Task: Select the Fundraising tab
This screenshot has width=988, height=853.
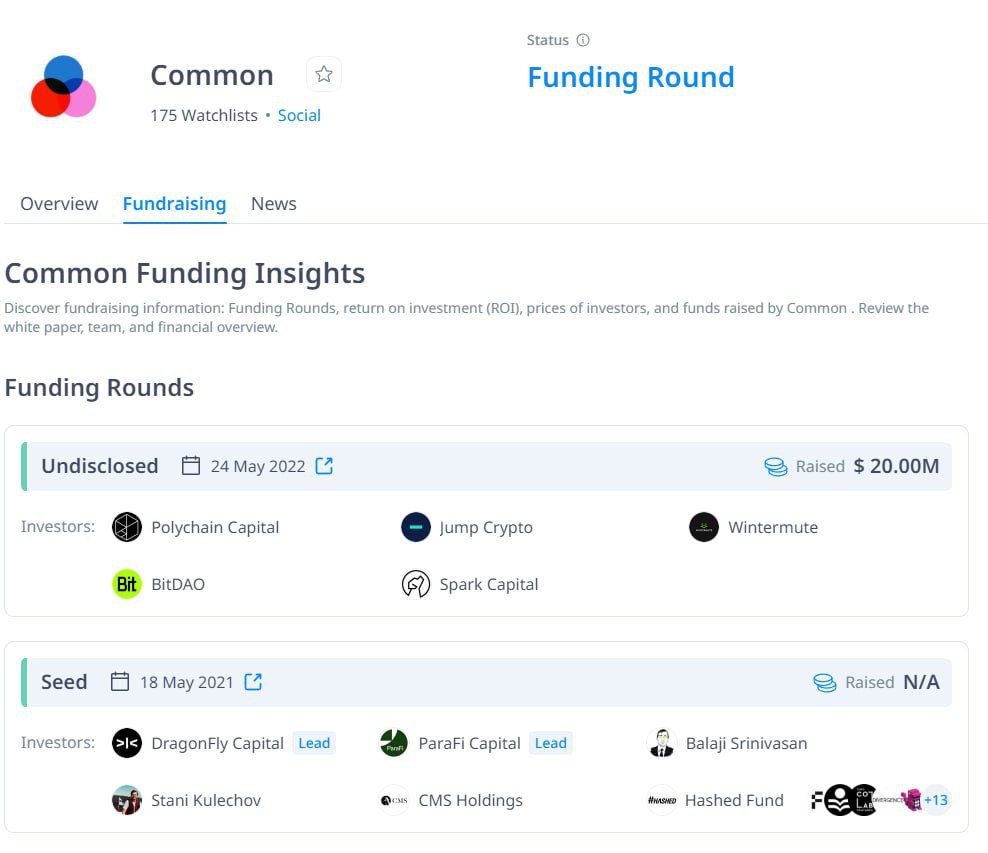Action: [x=175, y=203]
